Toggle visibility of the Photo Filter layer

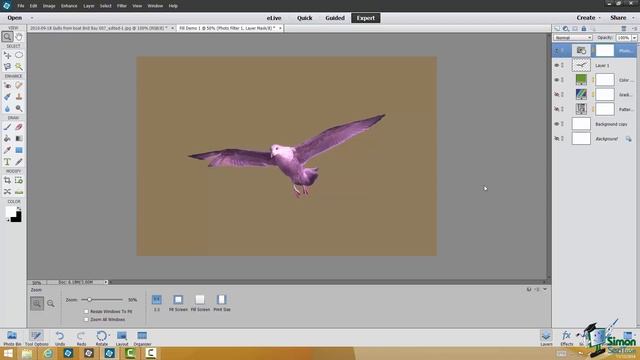coord(556,51)
